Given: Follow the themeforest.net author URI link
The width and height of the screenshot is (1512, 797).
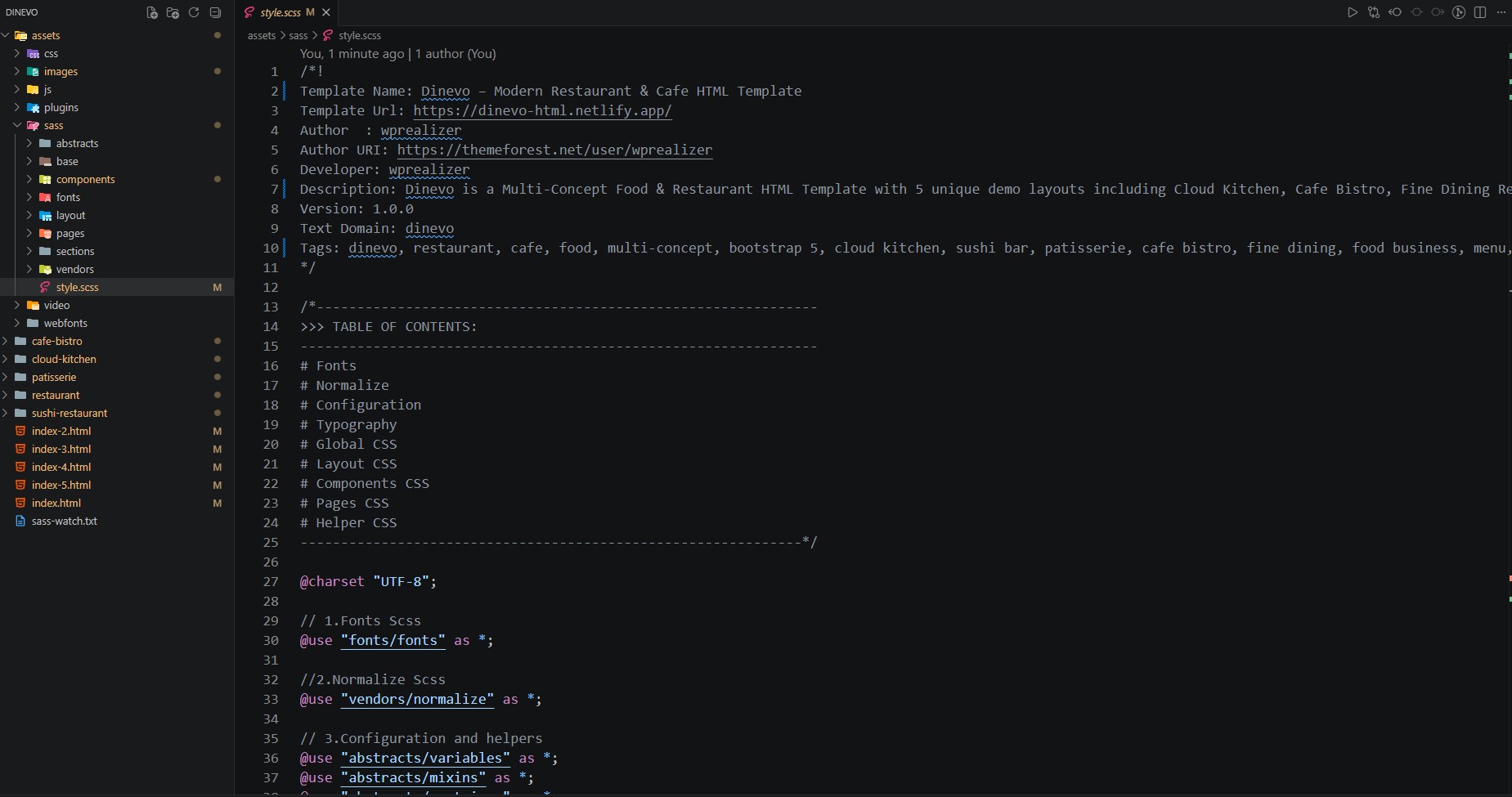Looking at the screenshot, I should click(x=554, y=150).
